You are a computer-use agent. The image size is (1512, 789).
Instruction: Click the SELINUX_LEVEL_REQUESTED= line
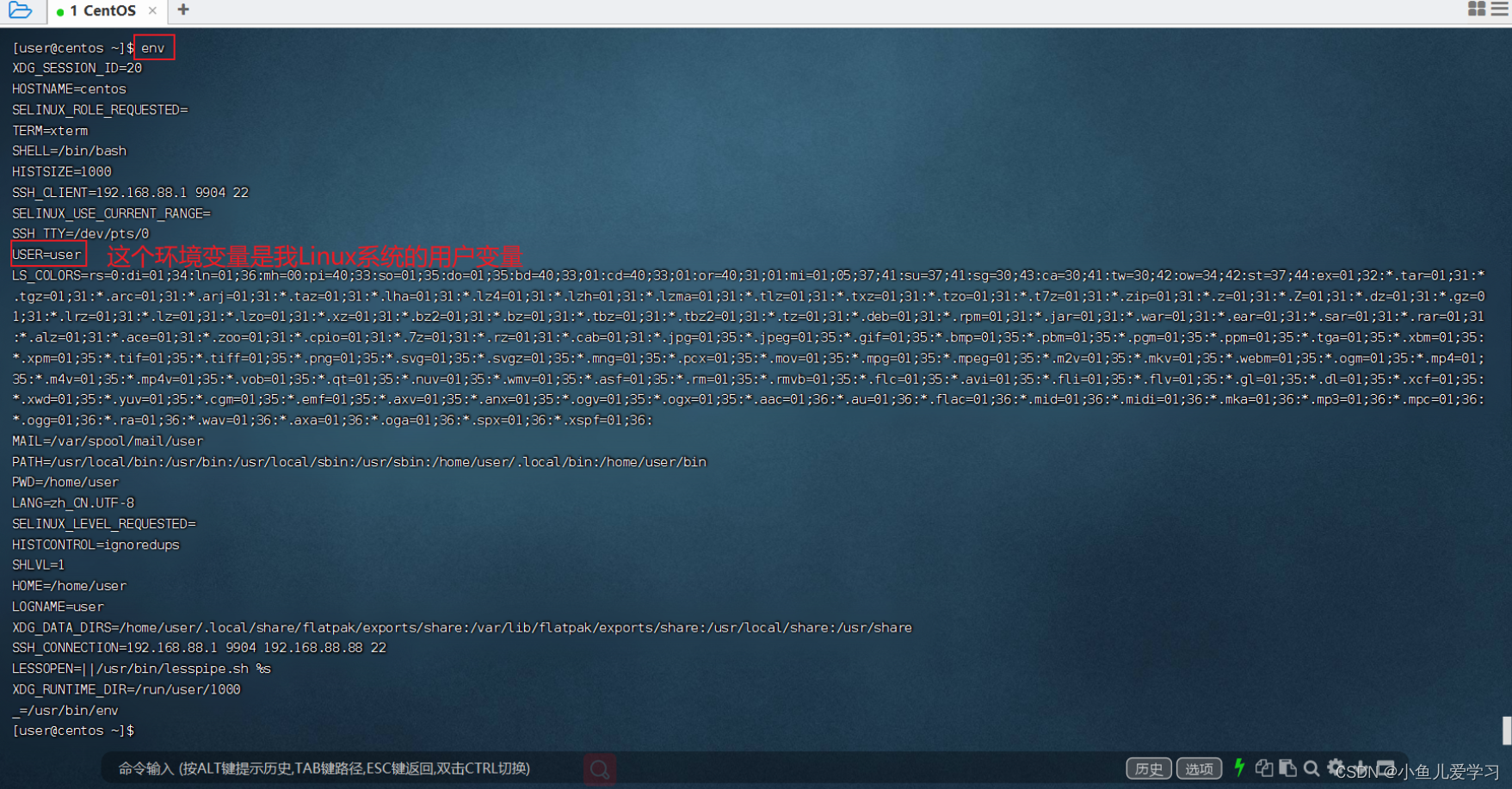(x=104, y=524)
